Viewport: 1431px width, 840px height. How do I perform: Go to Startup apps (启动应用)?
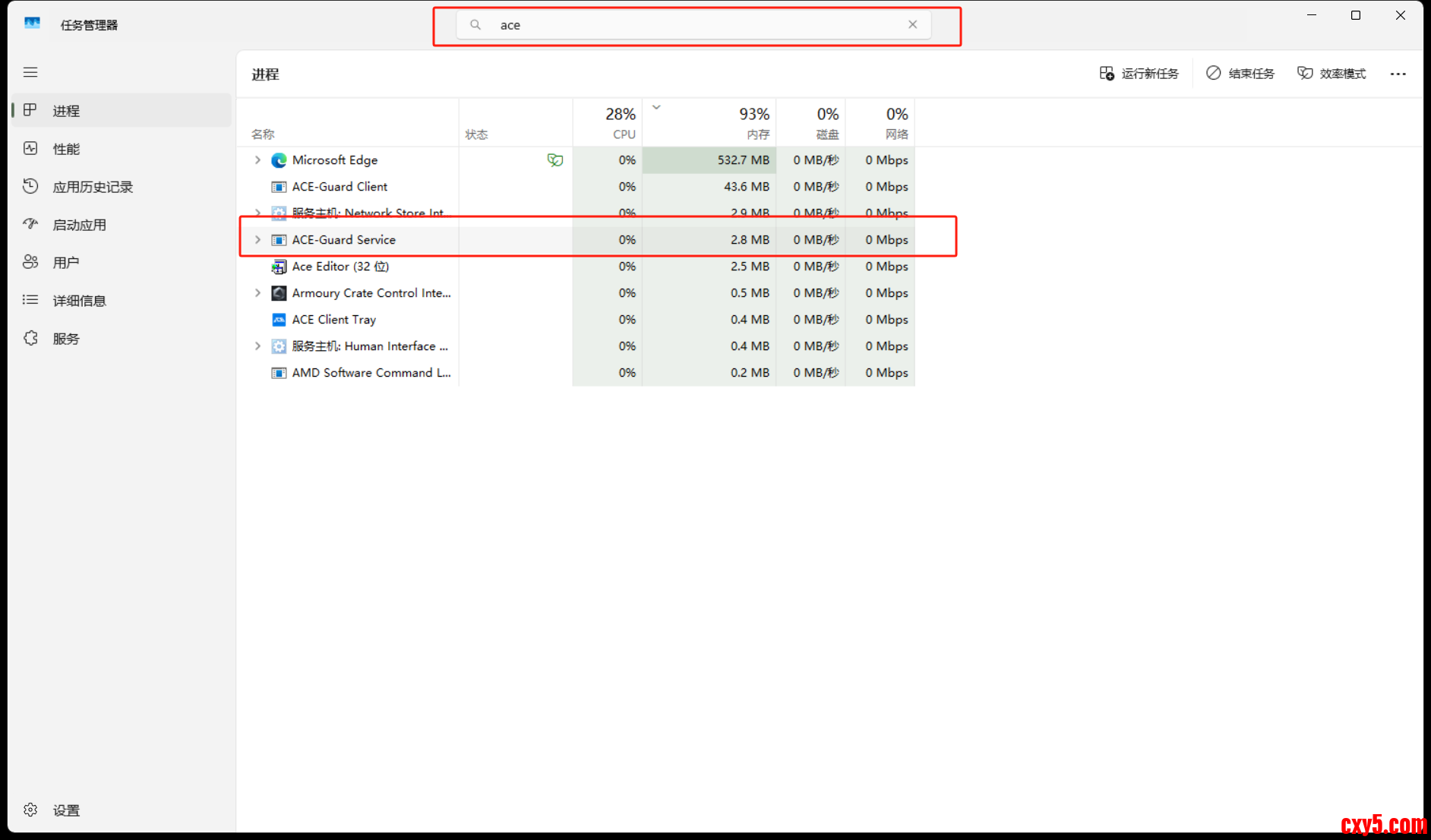[x=79, y=225]
